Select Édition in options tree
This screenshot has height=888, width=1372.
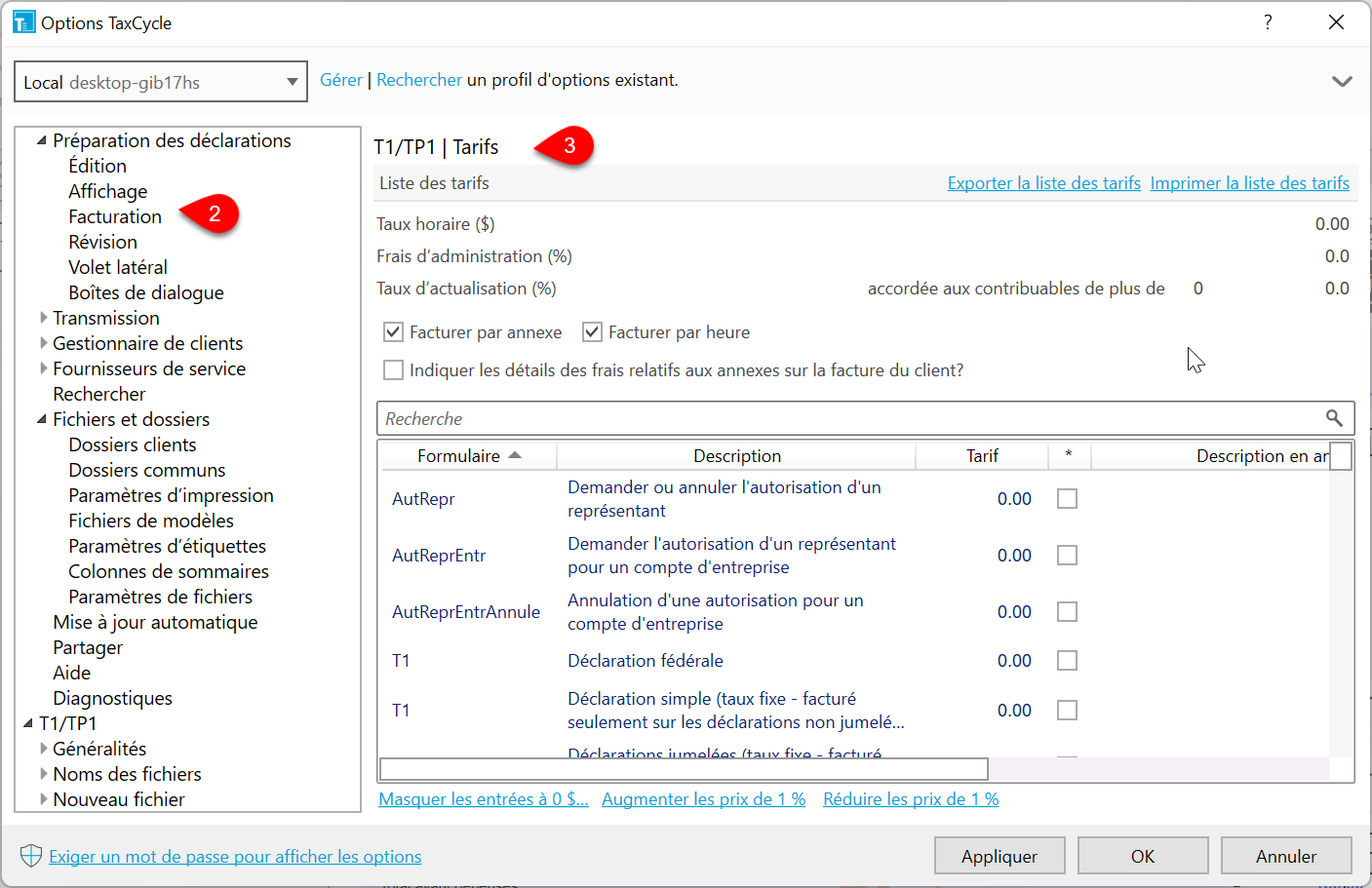98,166
